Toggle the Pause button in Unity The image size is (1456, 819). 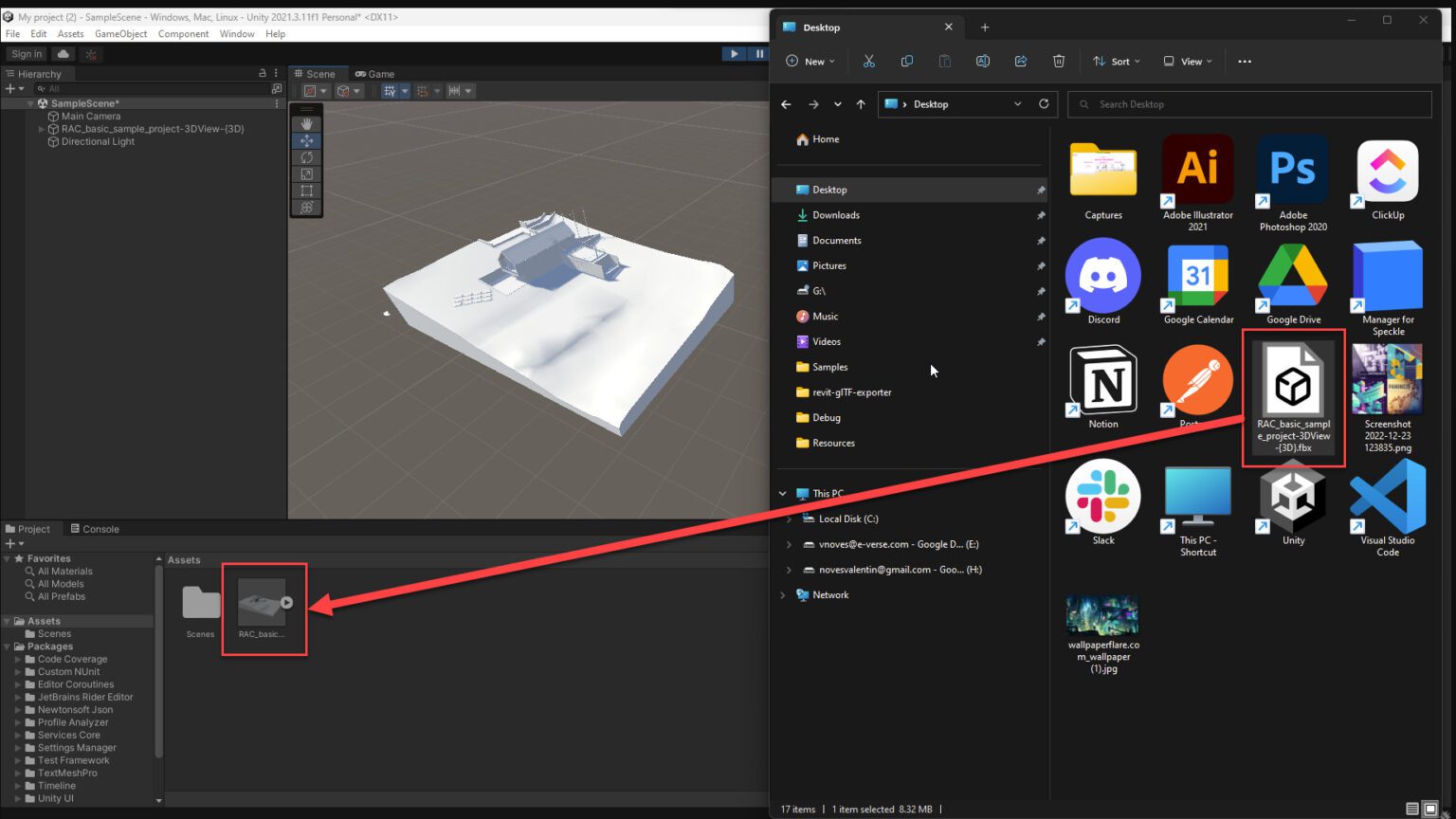[758, 54]
